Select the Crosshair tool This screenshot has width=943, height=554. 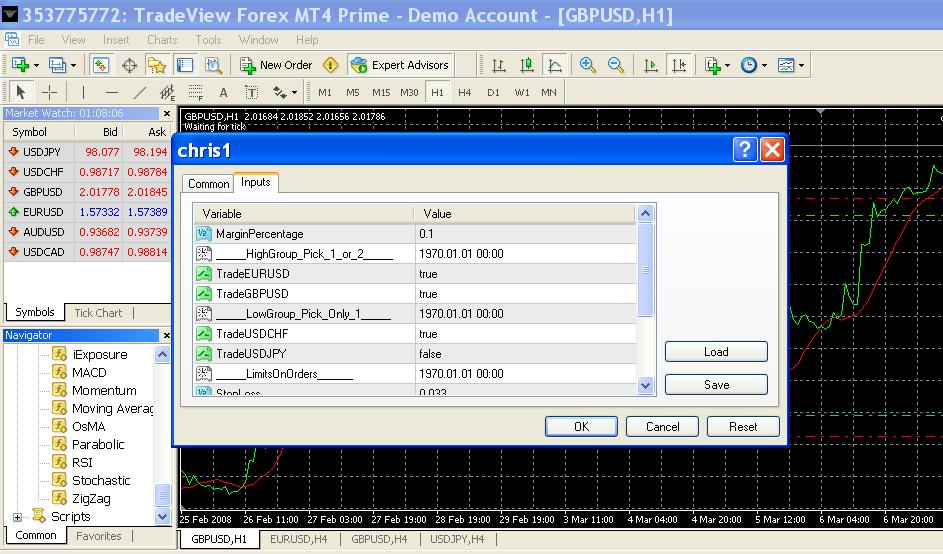49,93
